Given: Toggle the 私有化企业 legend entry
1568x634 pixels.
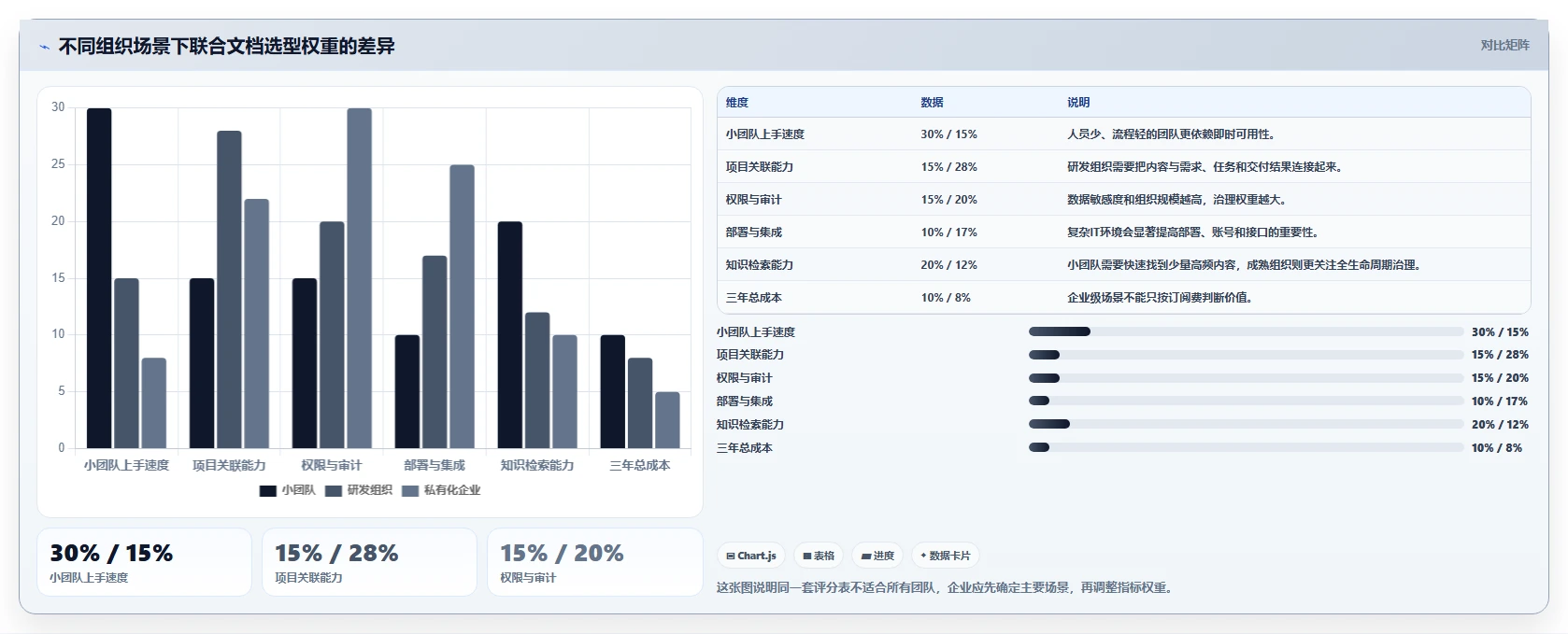Looking at the screenshot, I should point(441,490).
